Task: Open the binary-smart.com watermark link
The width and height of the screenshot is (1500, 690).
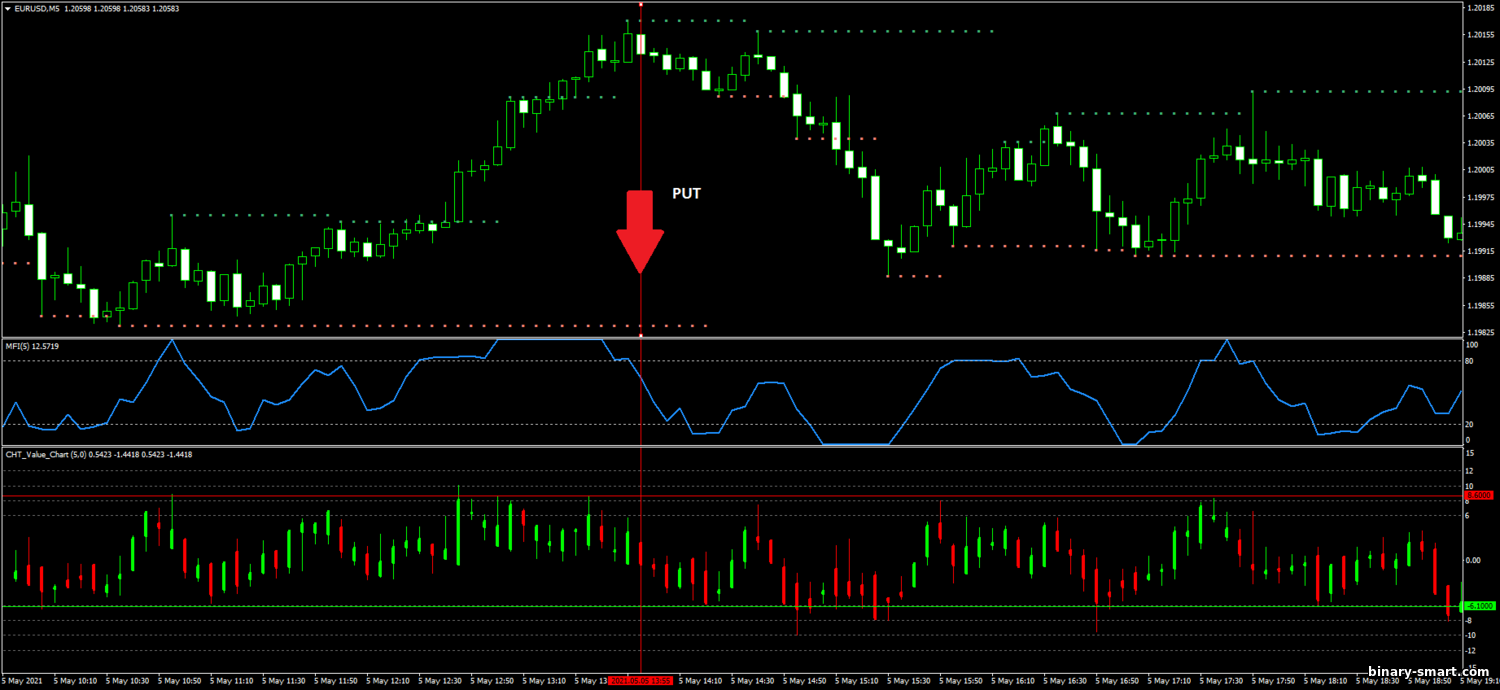Action: (1428, 672)
